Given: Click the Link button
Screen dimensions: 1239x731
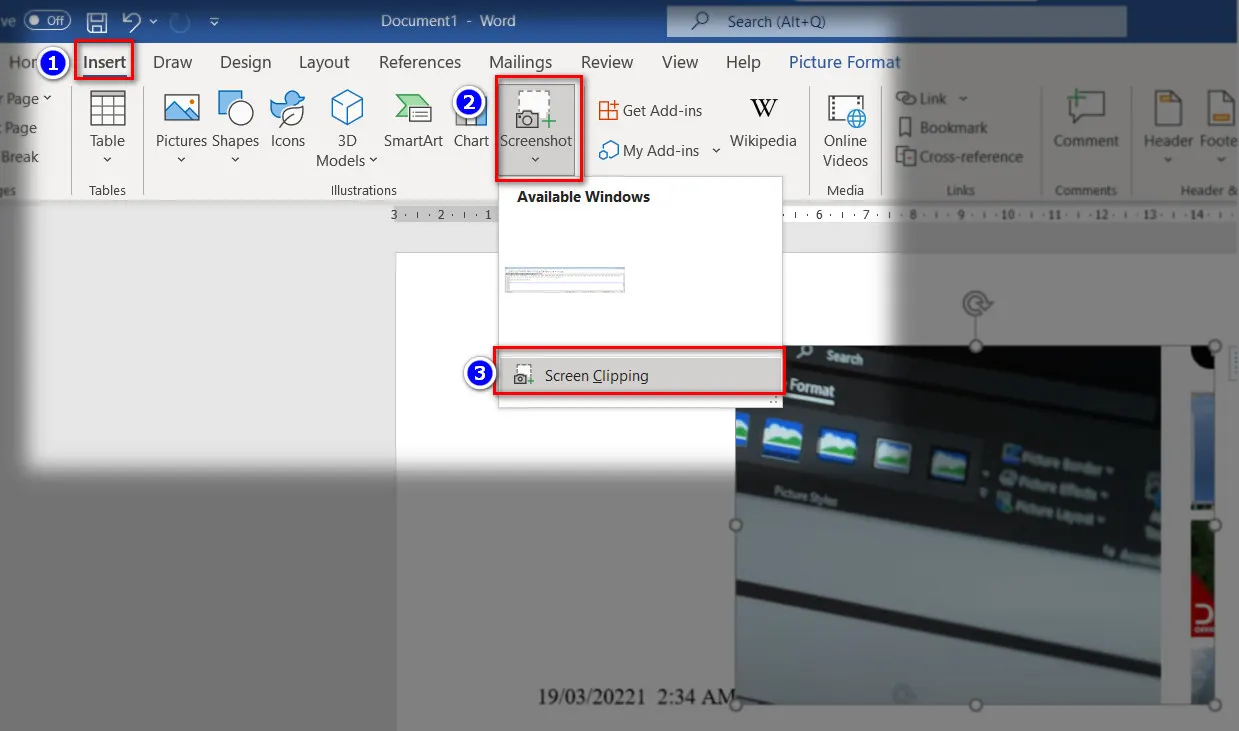Looking at the screenshot, I should (x=921, y=98).
